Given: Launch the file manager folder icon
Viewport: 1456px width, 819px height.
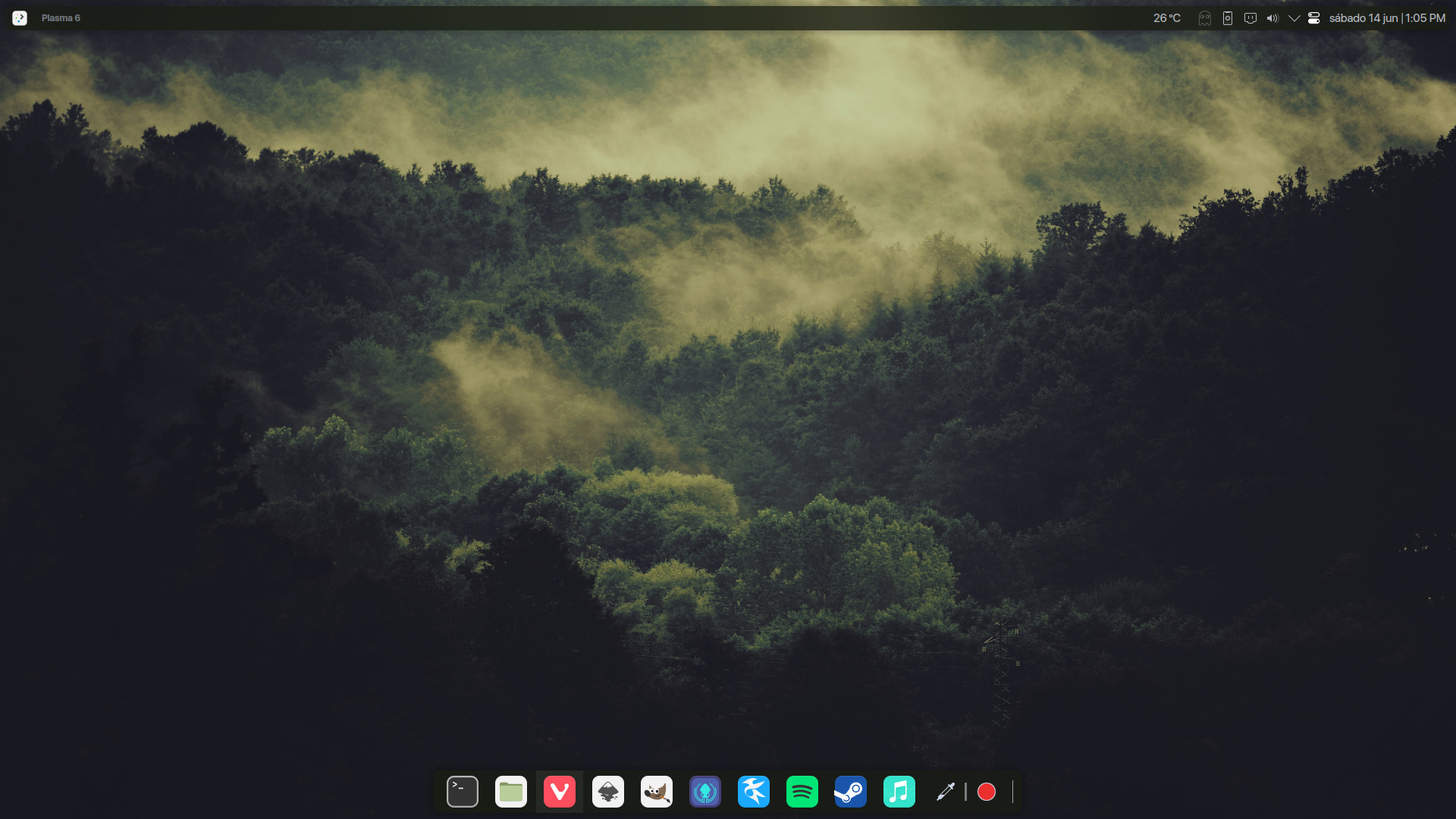Looking at the screenshot, I should coord(511,792).
